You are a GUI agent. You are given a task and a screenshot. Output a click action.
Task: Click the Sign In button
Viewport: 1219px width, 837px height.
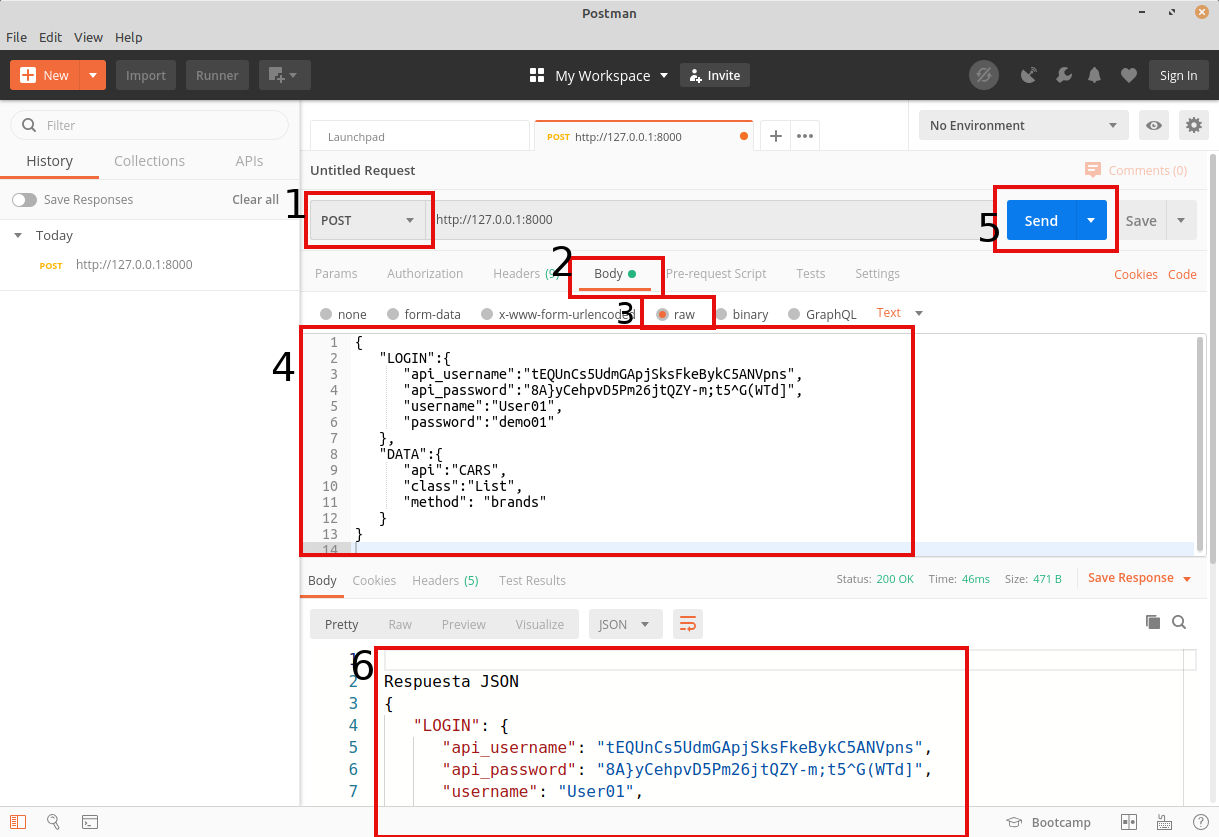(1179, 75)
